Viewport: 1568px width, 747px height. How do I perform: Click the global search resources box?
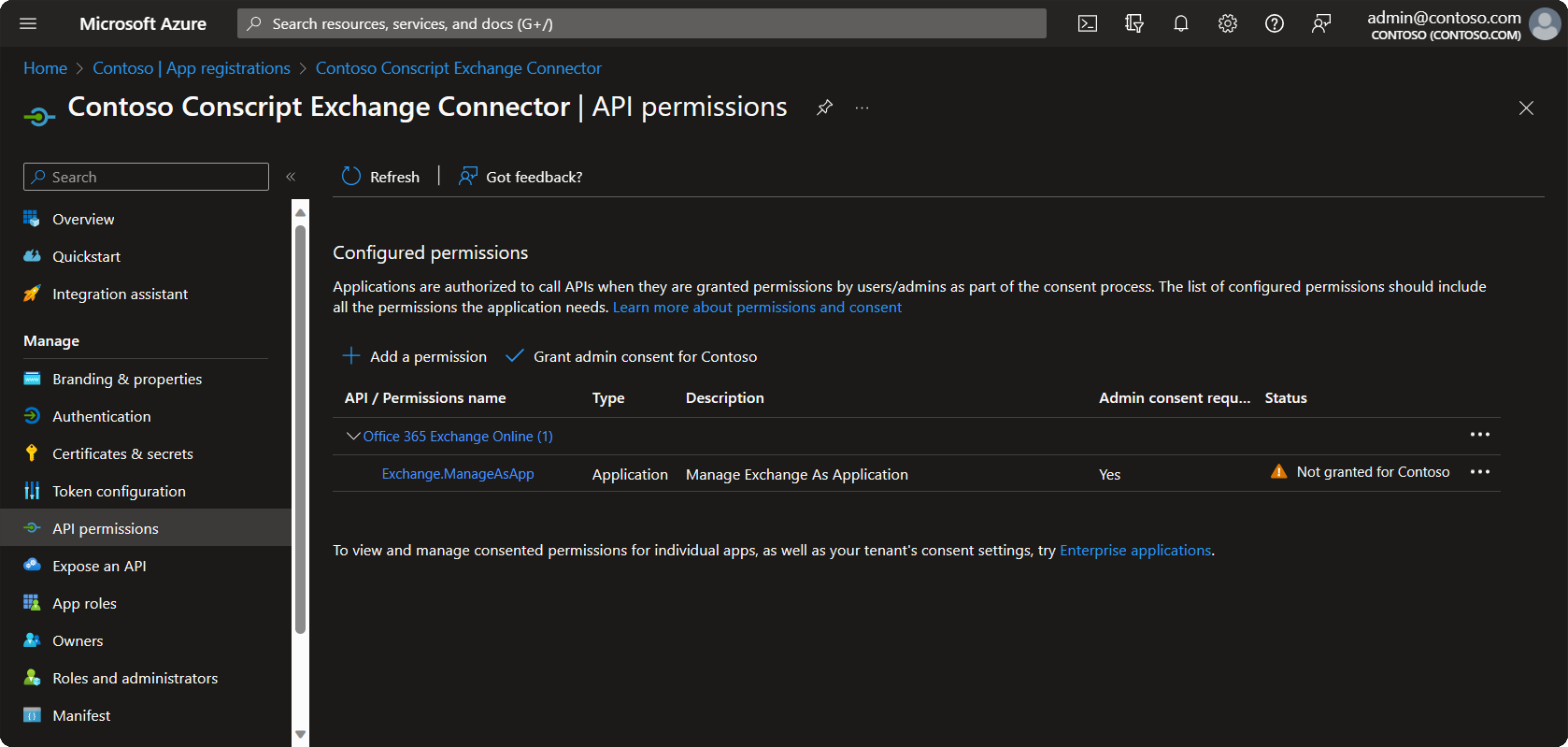tap(642, 23)
